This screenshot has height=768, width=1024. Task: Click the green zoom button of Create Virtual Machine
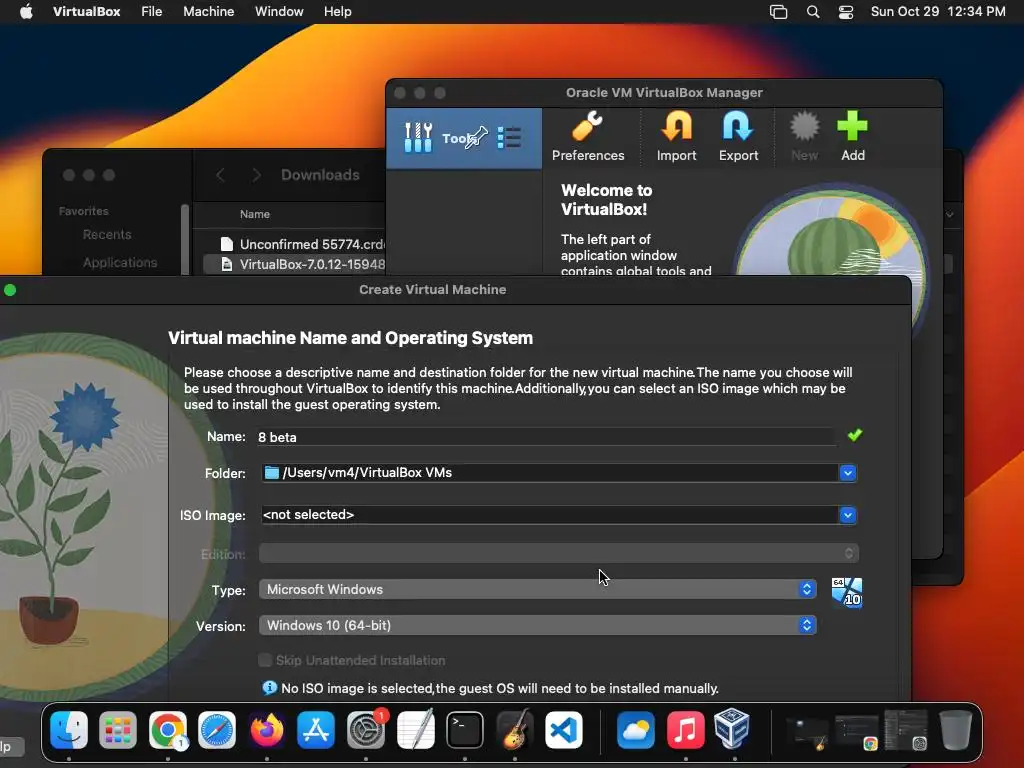coord(10,289)
